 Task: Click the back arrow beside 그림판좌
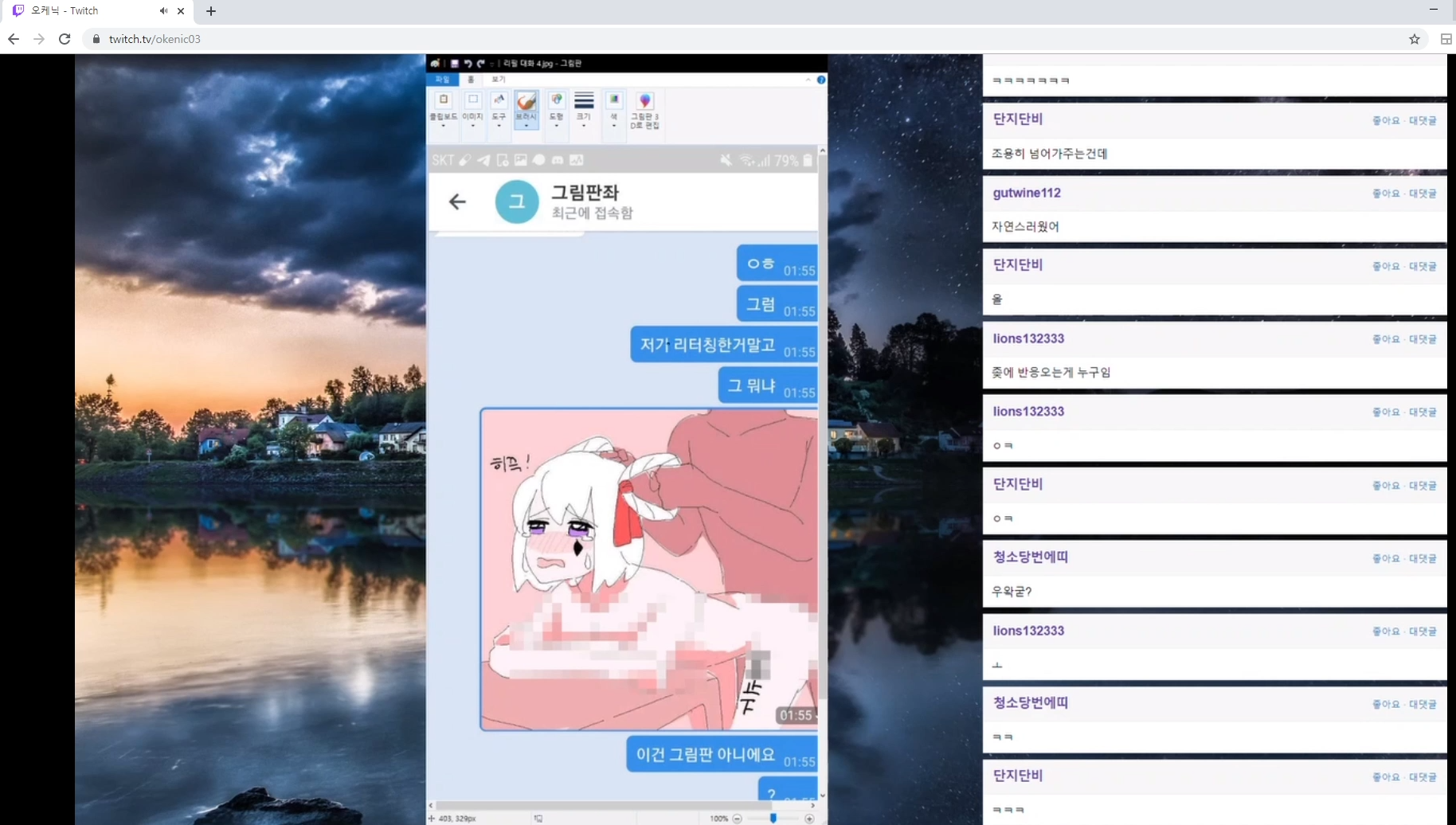[x=457, y=202]
